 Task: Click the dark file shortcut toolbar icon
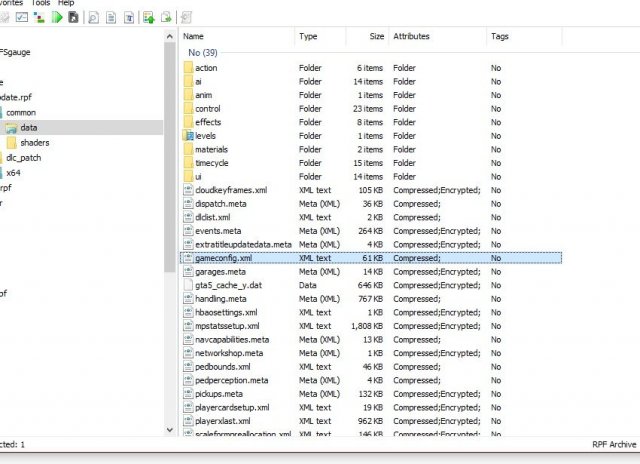click(73, 17)
